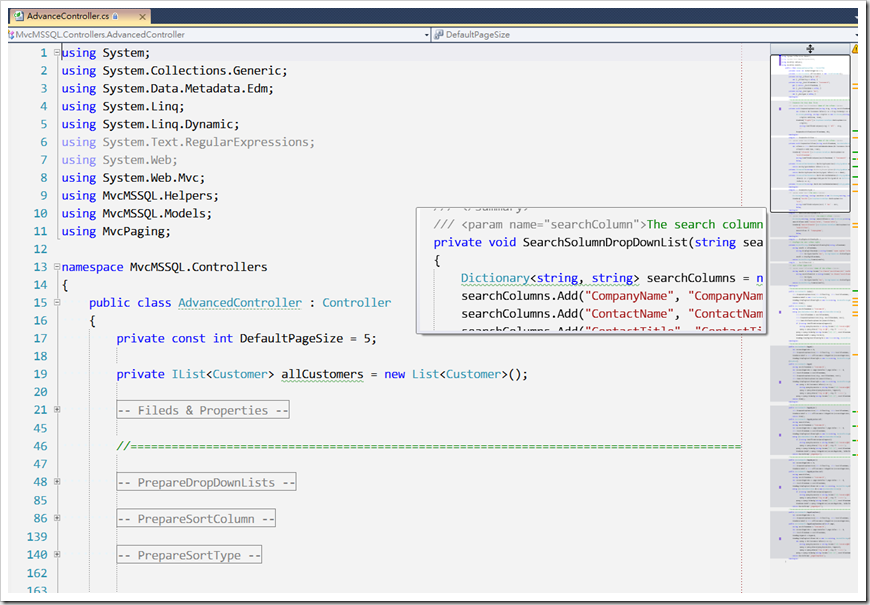Viewport: 870px width, 605px height.
Task: Click 'SearchSolumnDropDownList' in the preview popup
Action: [x=605, y=242]
